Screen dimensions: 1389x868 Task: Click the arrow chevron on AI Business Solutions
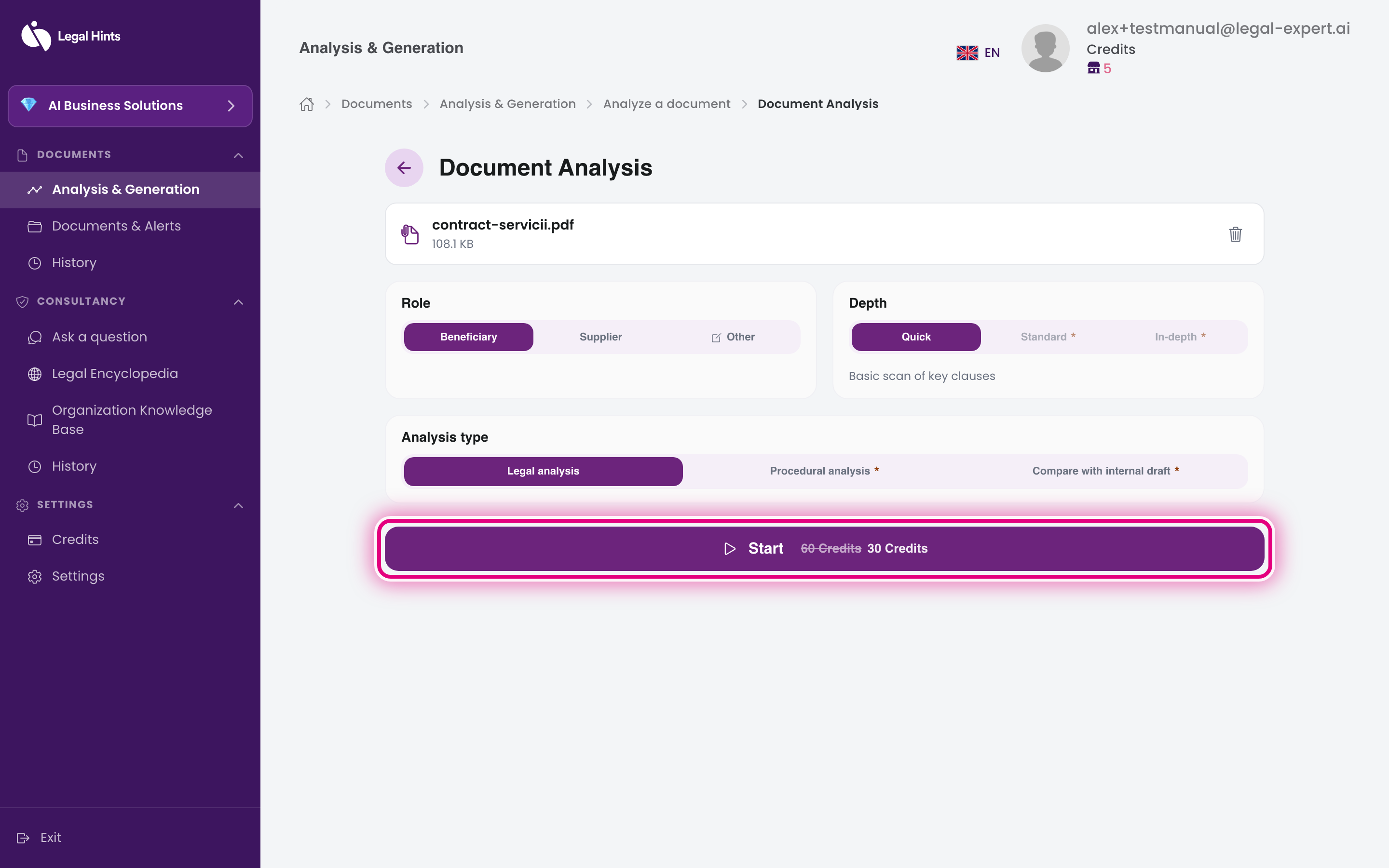[x=231, y=106]
